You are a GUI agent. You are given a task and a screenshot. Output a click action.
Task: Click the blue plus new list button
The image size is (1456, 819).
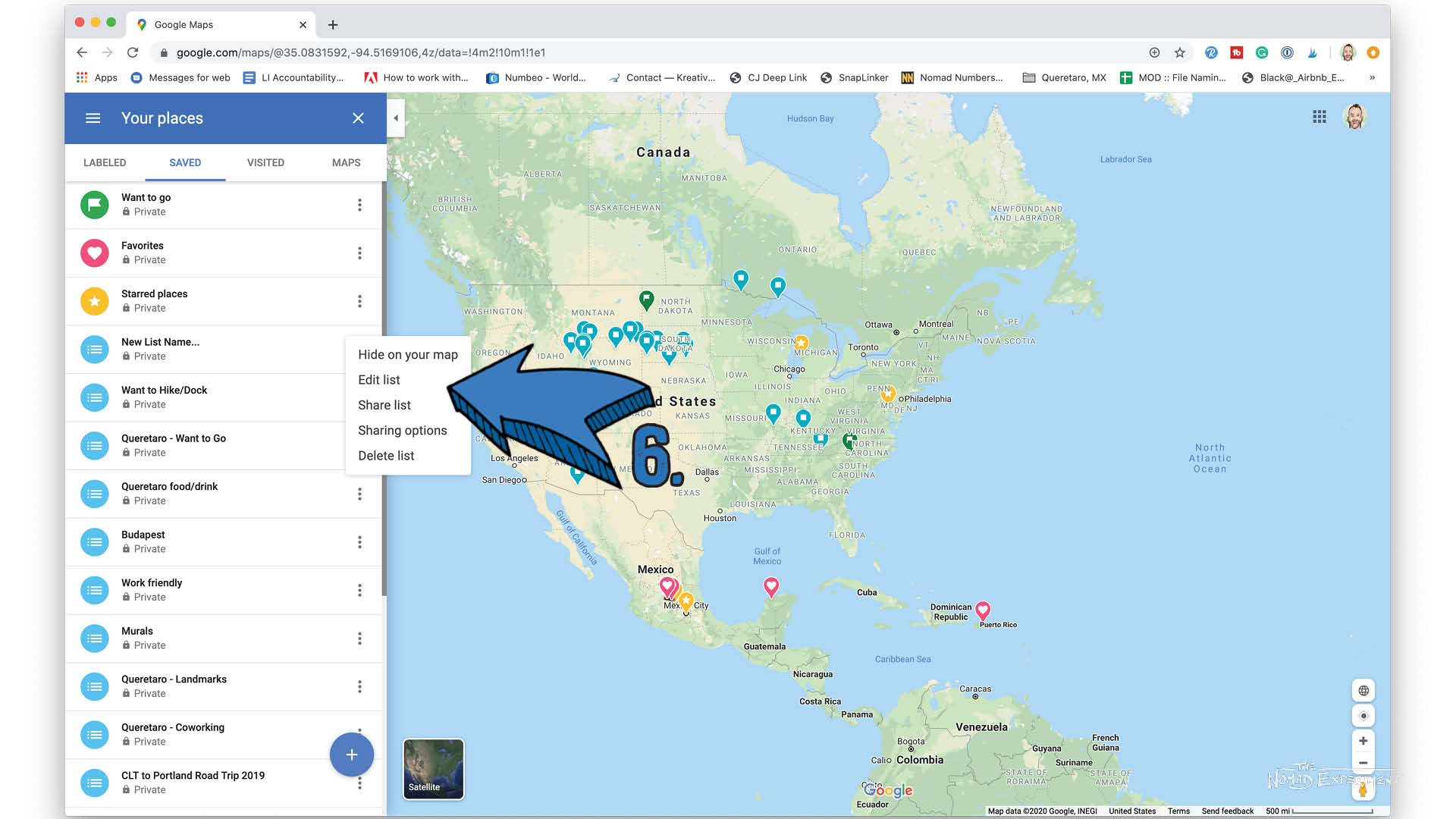pos(352,755)
